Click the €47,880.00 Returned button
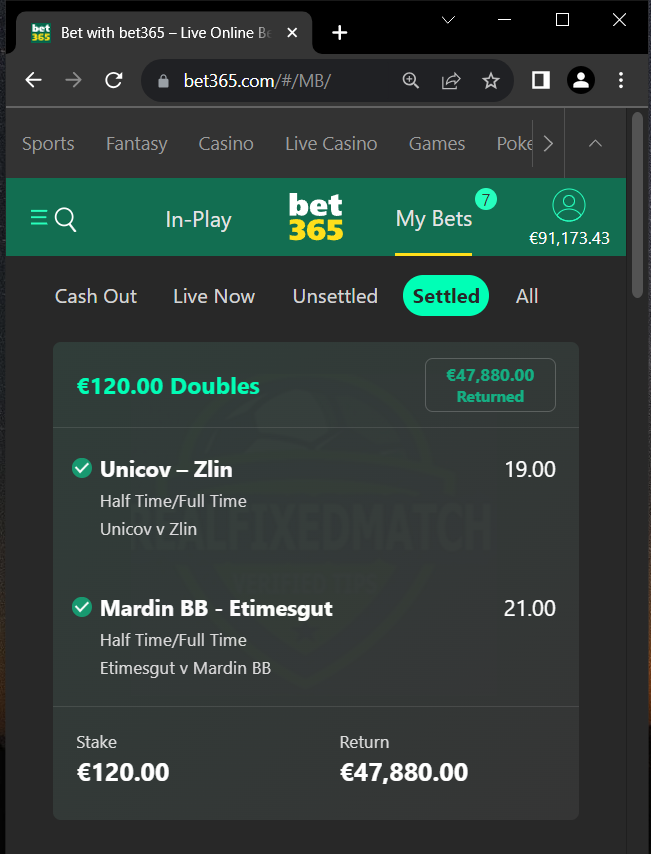Screen dimensions: 651x854 click(490, 385)
